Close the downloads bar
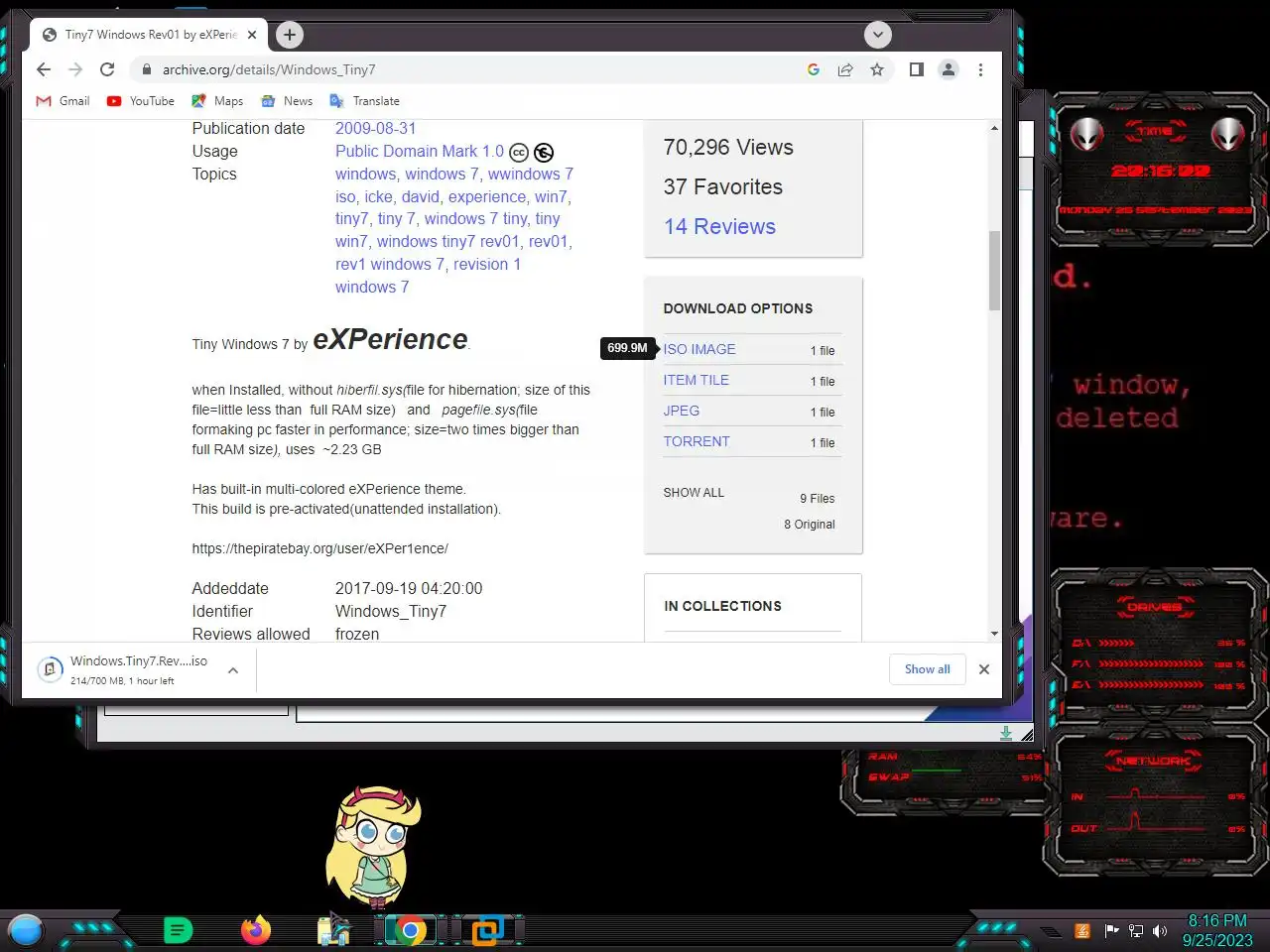Viewport: 1270px width, 952px height. coord(984,669)
